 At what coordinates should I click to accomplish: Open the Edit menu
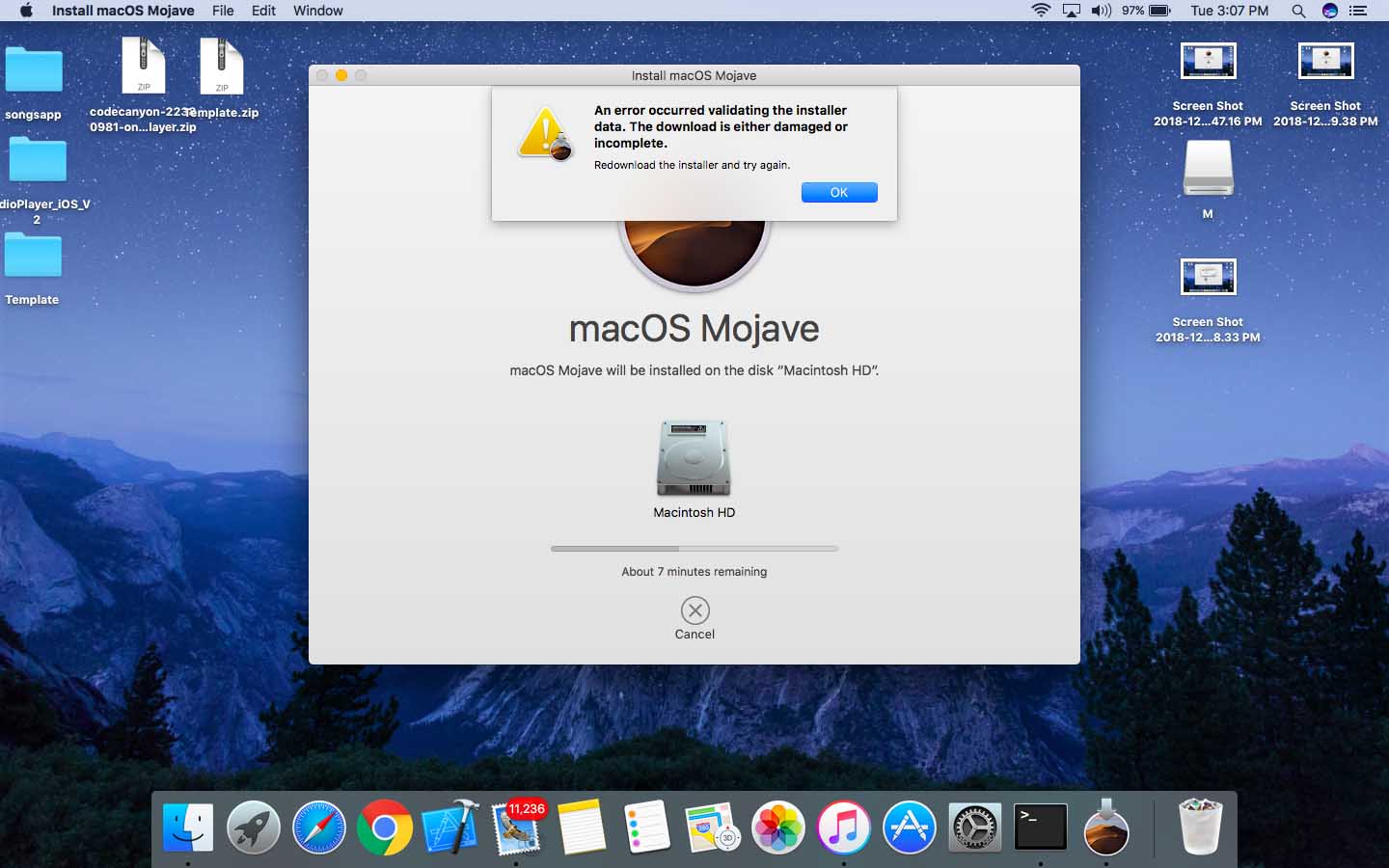click(263, 11)
